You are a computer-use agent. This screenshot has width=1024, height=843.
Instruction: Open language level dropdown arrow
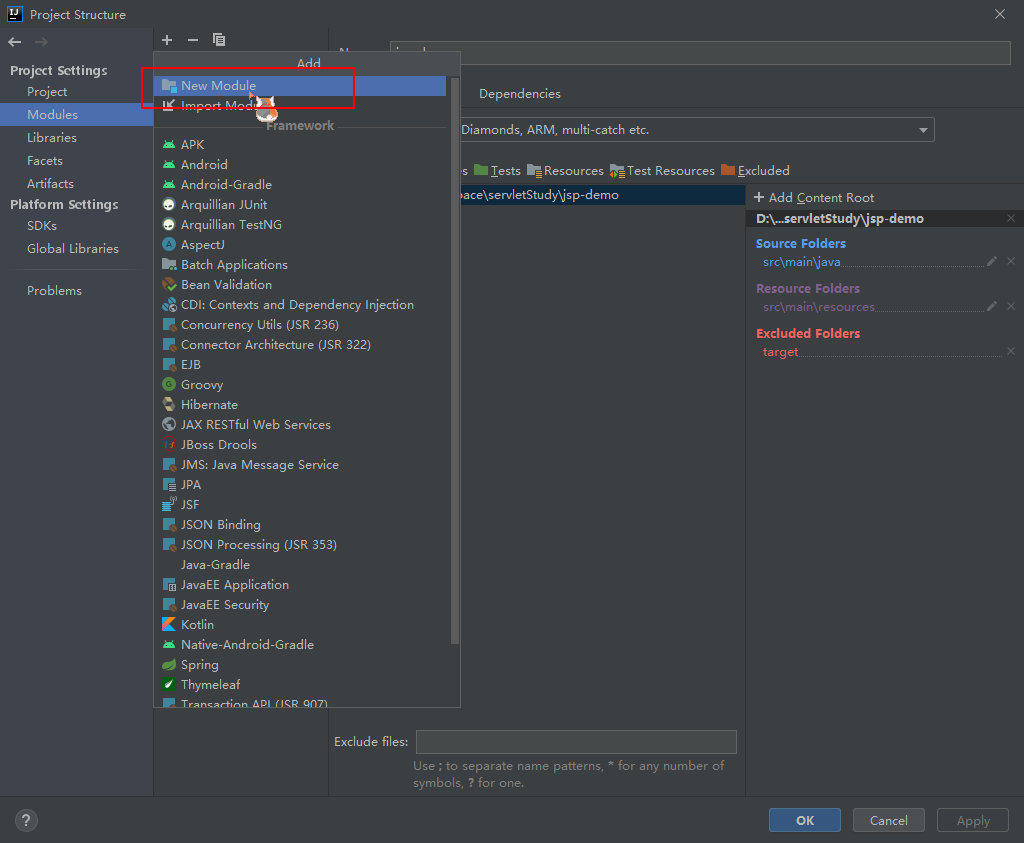tap(923, 130)
